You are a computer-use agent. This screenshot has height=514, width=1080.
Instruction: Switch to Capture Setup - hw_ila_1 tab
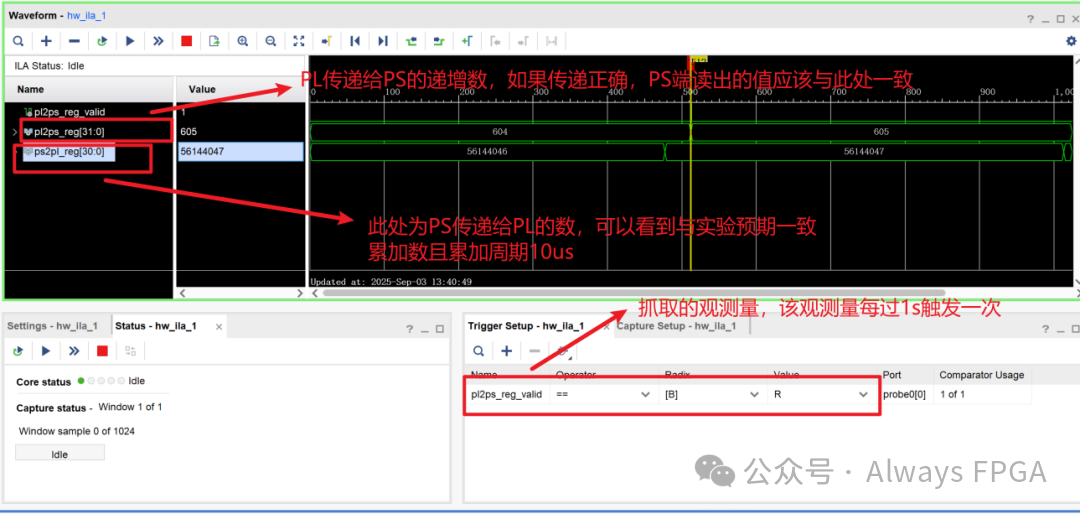(676, 326)
